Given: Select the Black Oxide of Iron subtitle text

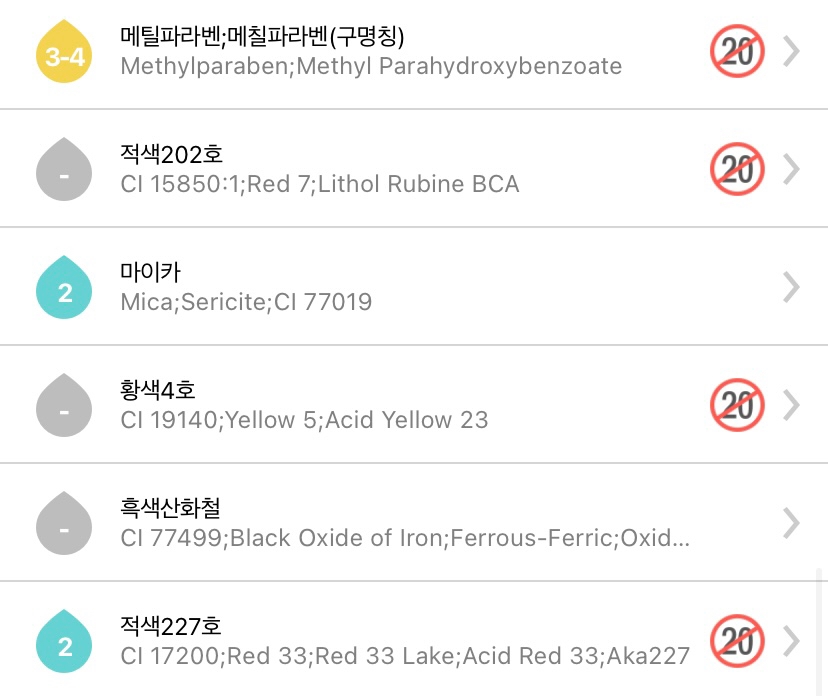Looking at the screenshot, I should coord(405,538).
